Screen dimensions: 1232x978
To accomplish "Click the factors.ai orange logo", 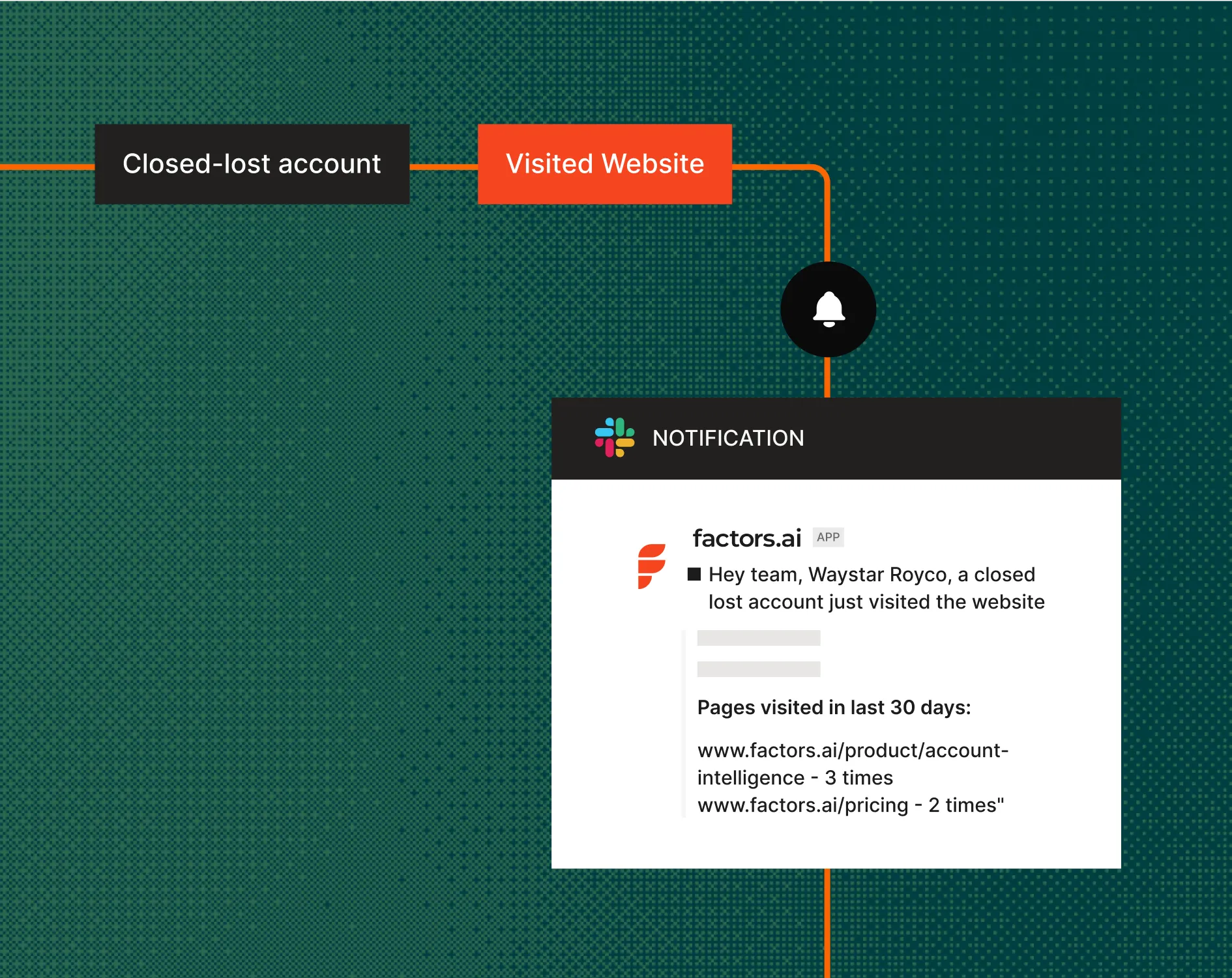I will 651,566.
